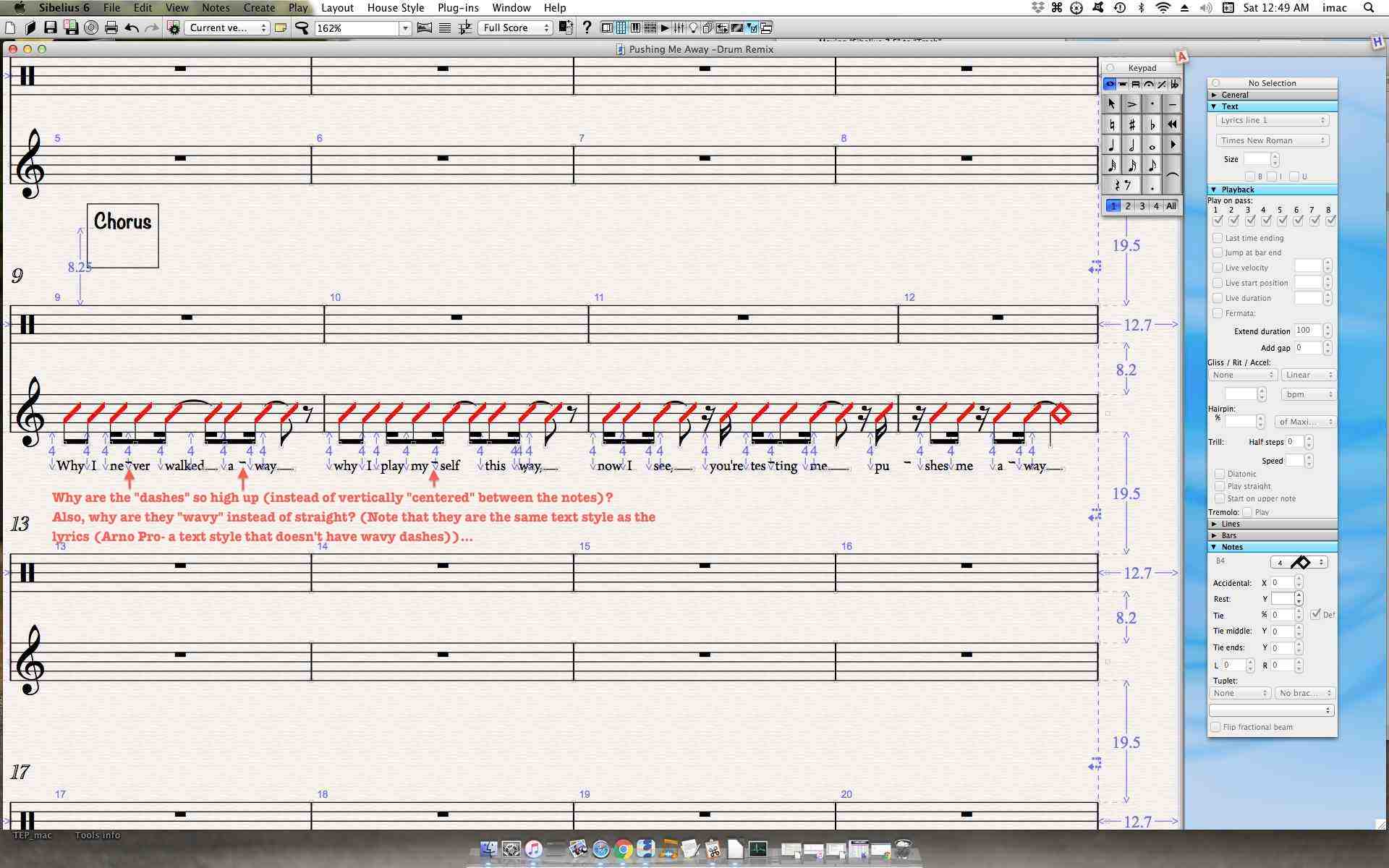Toggle Jump at bar end checkbox

[1218, 252]
